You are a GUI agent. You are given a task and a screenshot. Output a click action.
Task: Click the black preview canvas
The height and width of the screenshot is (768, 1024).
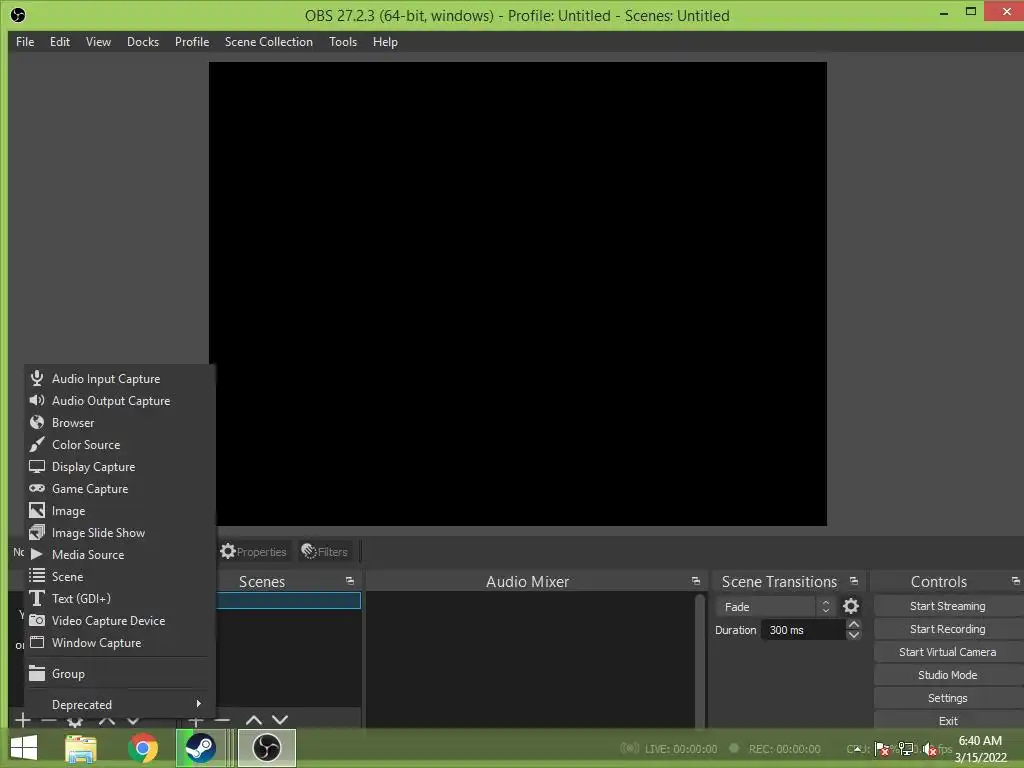click(518, 294)
